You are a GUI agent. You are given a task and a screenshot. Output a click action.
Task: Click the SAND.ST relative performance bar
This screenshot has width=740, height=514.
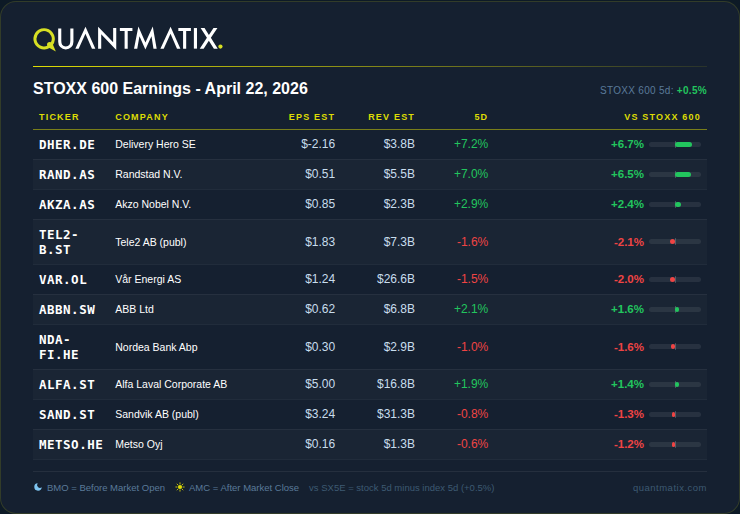point(675,414)
